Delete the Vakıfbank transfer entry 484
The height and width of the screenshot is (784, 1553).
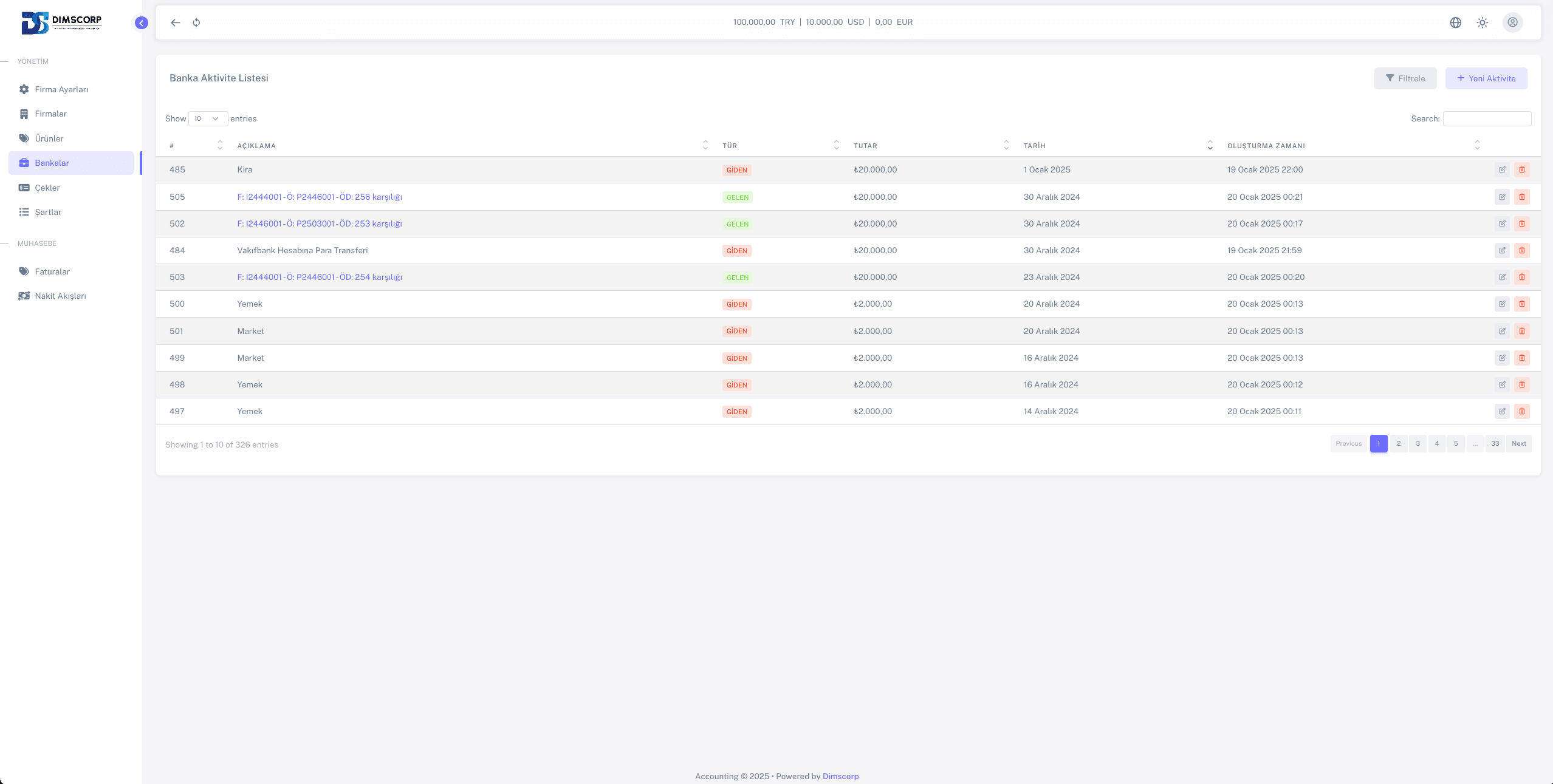tap(1521, 250)
